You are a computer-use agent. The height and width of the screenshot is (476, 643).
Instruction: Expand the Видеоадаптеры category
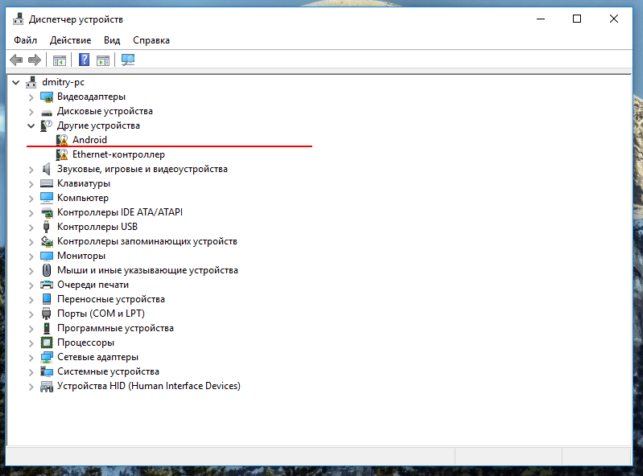[x=31, y=97]
